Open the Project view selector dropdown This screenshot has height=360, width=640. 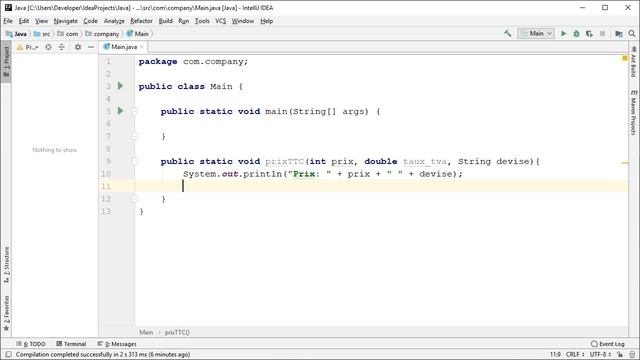click(x=27, y=47)
